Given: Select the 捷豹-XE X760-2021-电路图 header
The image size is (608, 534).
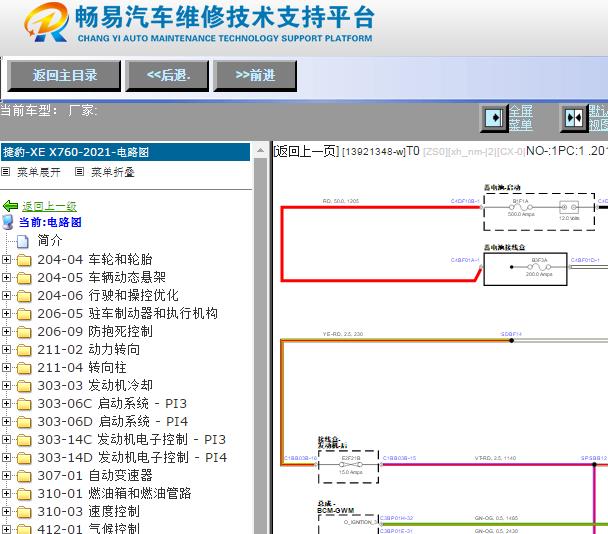Looking at the screenshot, I should click(x=125, y=152).
